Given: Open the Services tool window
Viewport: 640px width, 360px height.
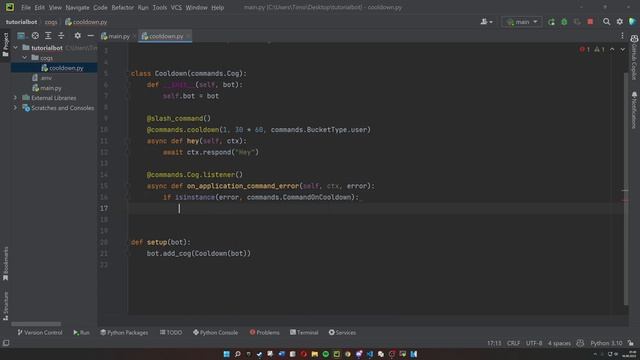Looking at the screenshot, I should [x=342, y=333].
